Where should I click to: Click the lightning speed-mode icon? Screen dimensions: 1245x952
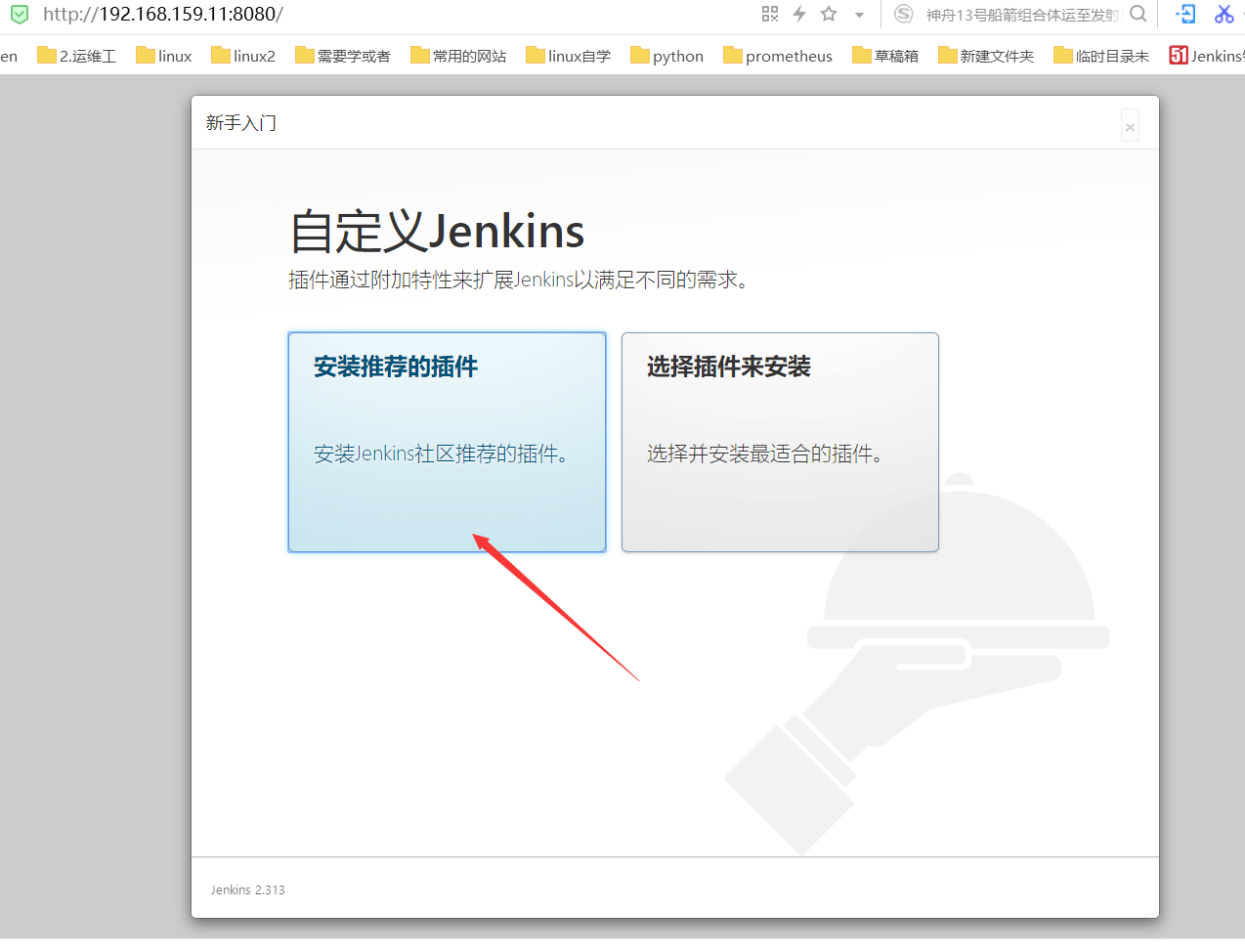coord(799,14)
